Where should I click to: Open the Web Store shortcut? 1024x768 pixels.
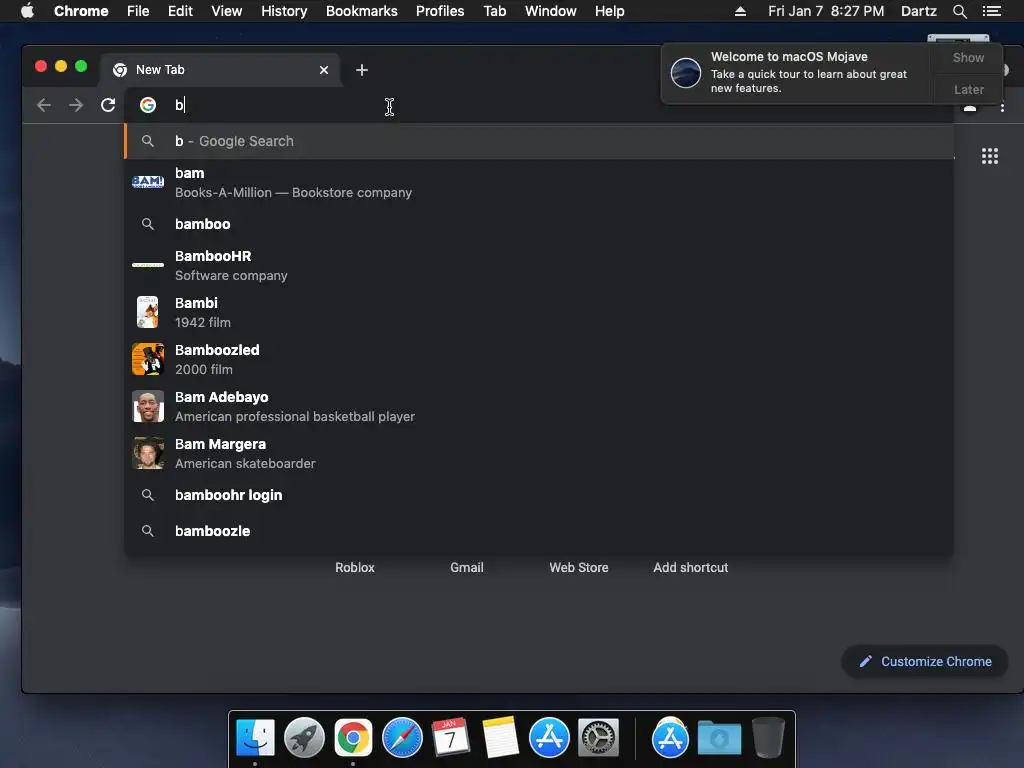tap(579, 568)
